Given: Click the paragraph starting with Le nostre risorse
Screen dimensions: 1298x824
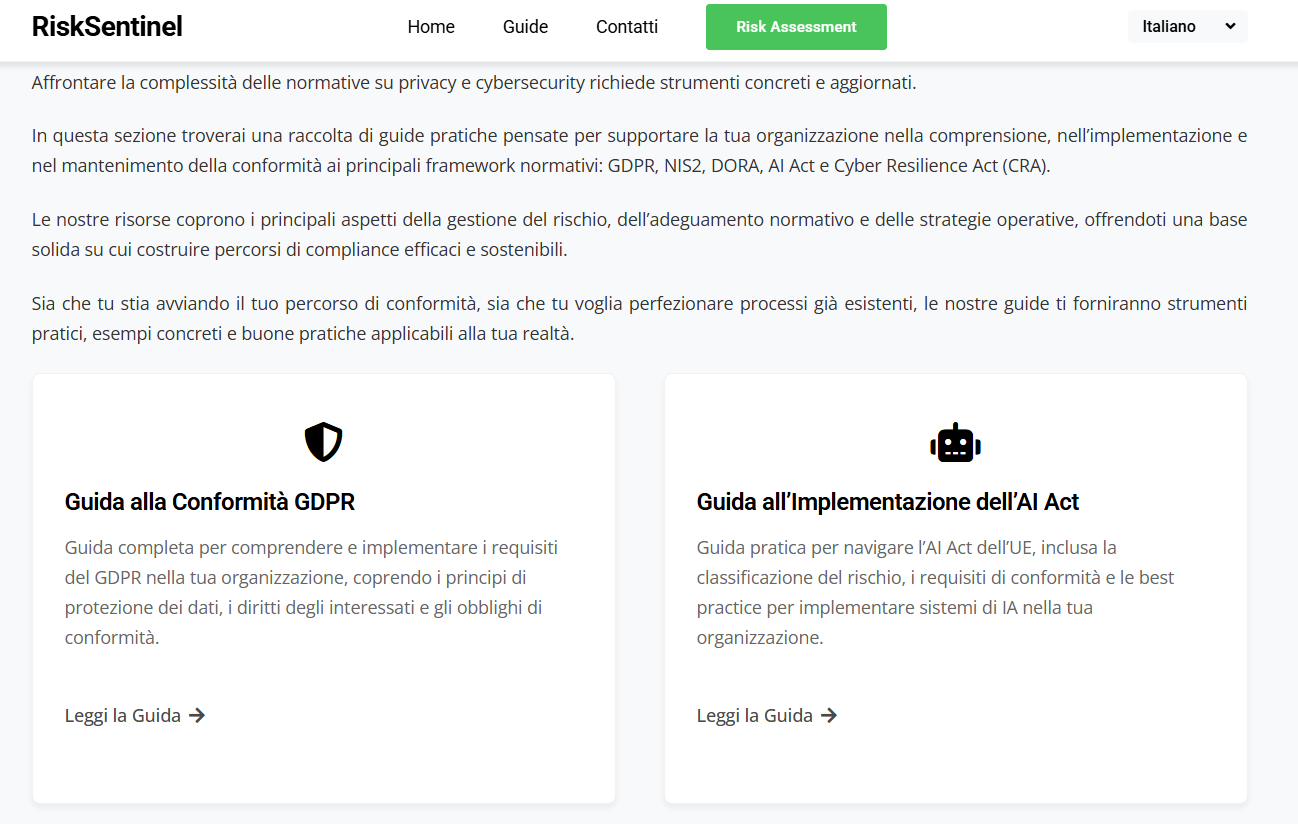Looking at the screenshot, I should tap(639, 234).
